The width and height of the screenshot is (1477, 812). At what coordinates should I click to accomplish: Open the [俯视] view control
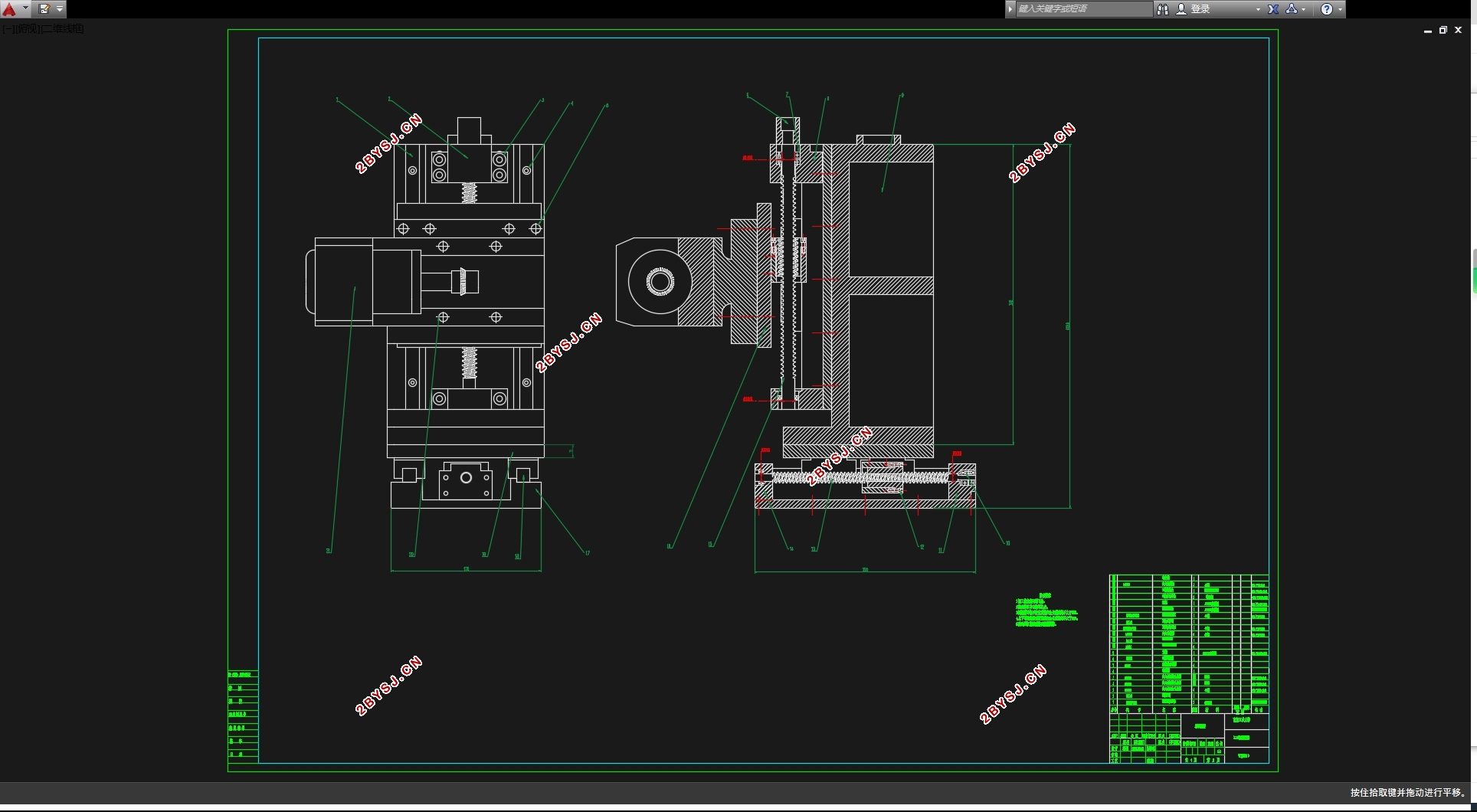pos(27,28)
